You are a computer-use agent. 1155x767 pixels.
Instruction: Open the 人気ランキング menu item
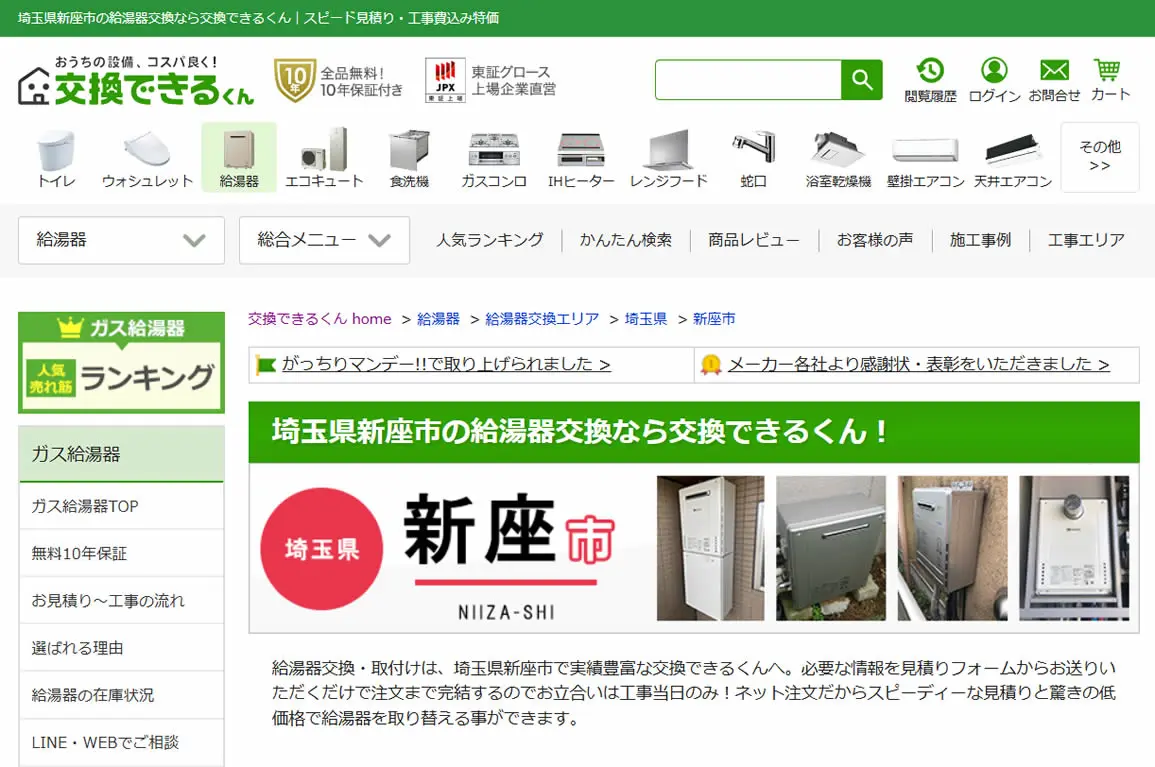pyautogui.click(x=490, y=240)
